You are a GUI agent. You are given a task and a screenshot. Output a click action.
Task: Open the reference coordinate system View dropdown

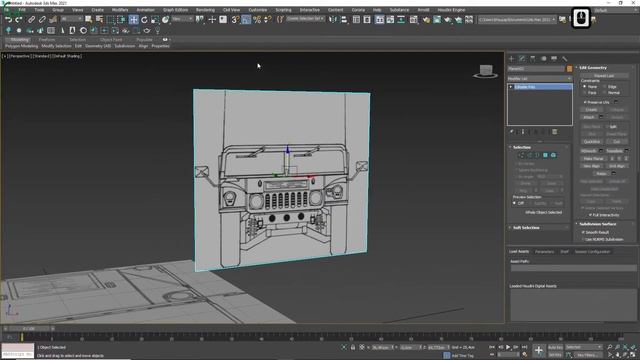tap(182, 19)
